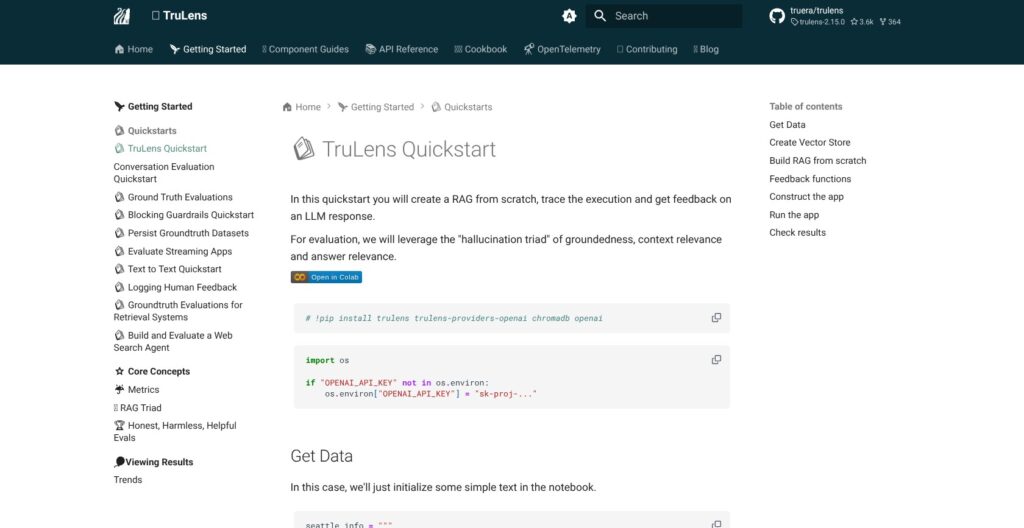Switch to the Cookbook tab
1024x528 pixels.
coord(481,49)
